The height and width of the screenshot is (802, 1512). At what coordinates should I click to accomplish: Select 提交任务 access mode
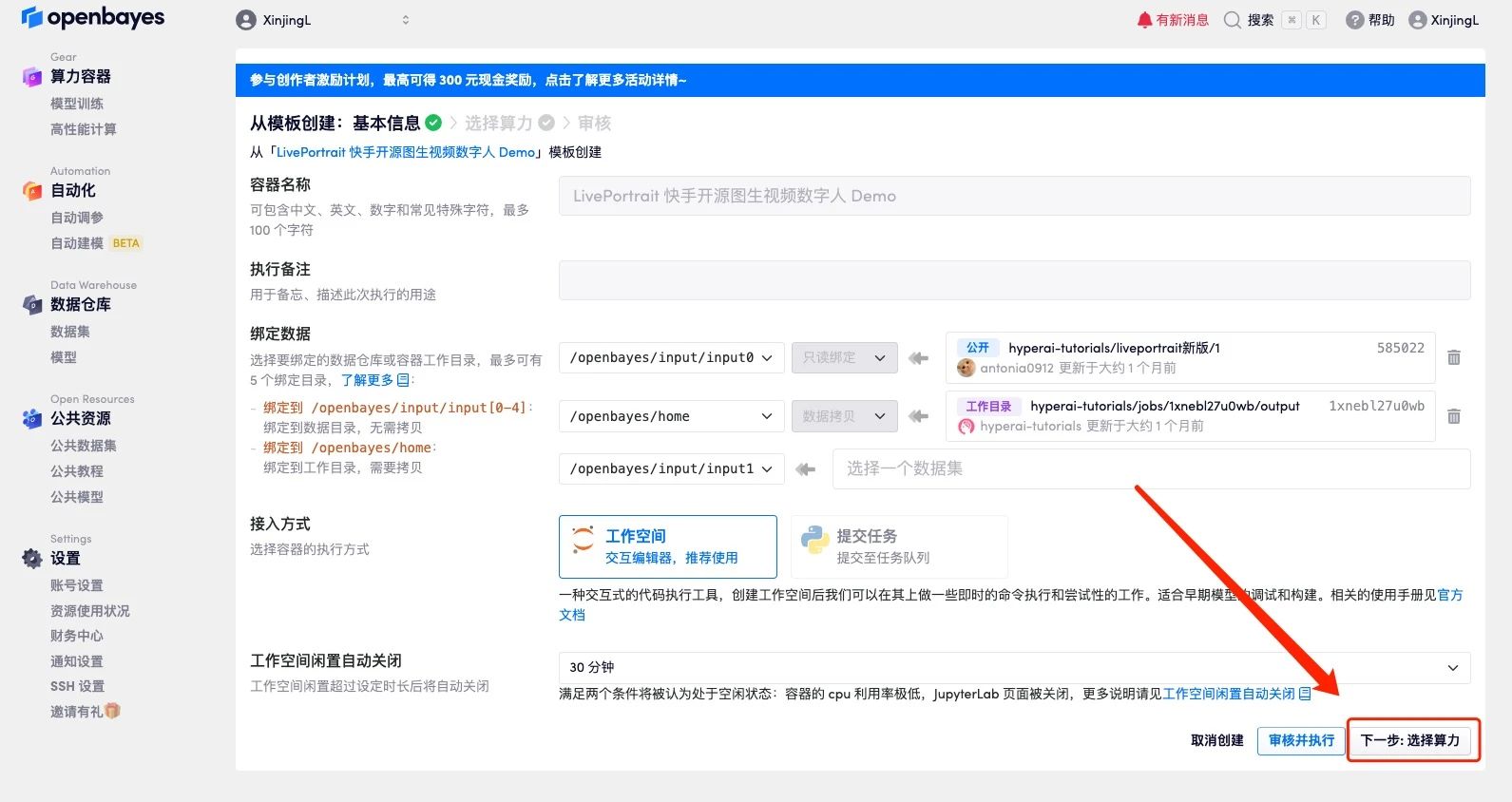coord(899,546)
